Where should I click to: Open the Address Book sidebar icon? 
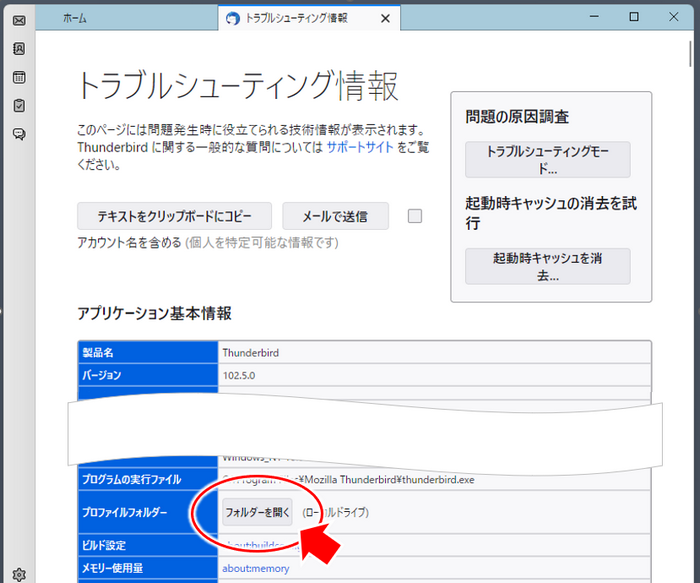click(19, 49)
